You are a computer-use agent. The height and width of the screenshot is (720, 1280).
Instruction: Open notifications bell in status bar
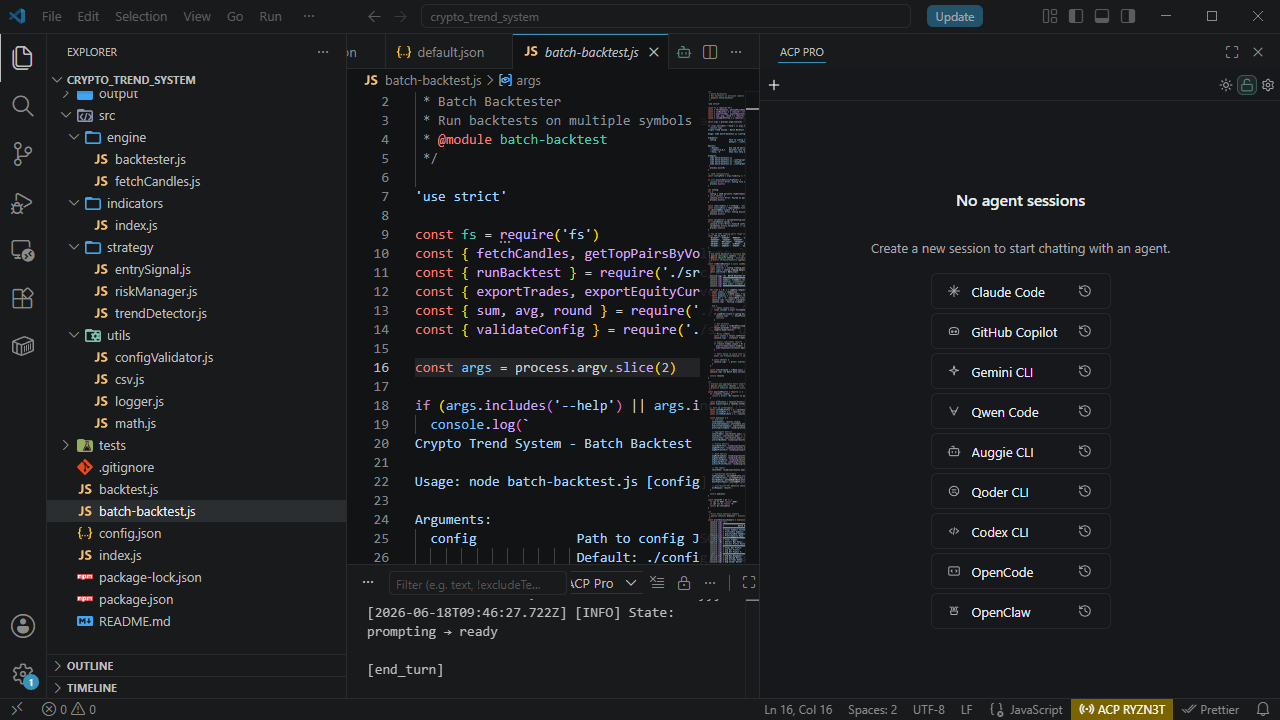[1263, 709]
